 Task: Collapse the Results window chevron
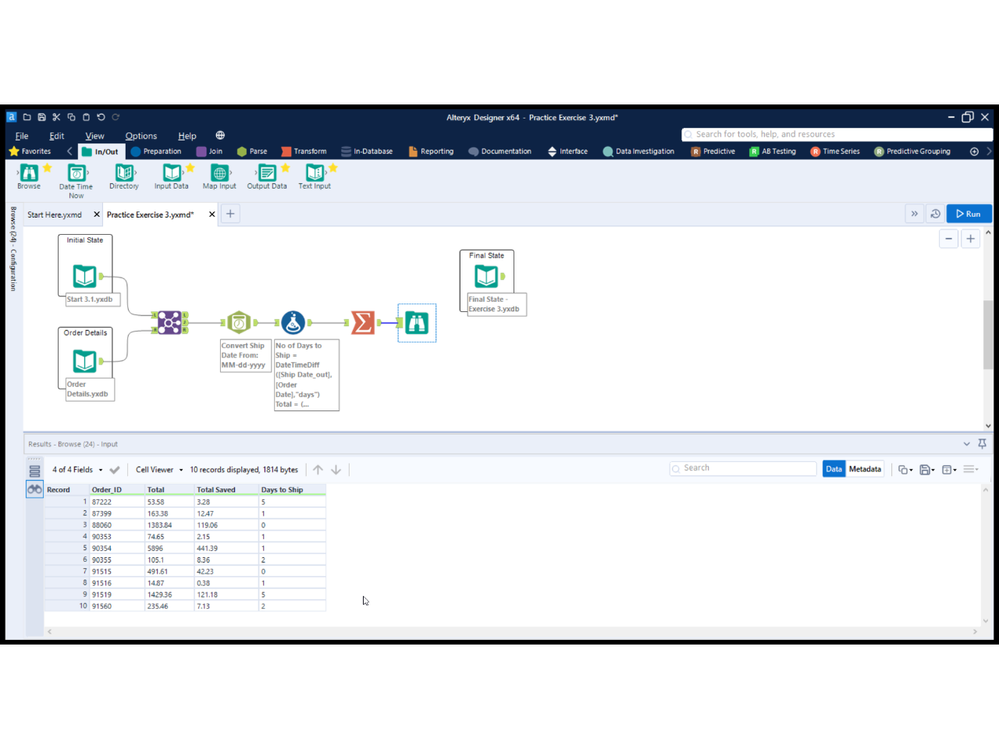[967, 443]
